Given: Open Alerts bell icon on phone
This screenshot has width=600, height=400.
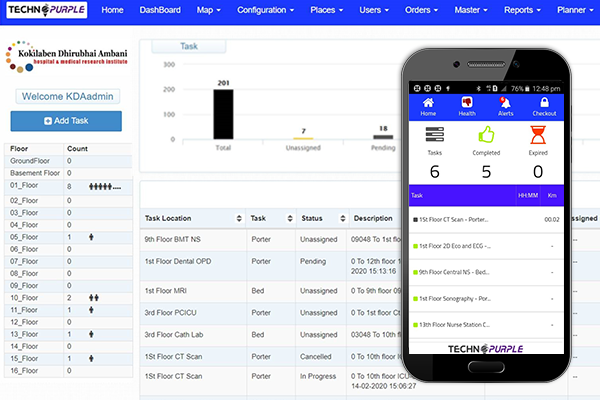Looking at the screenshot, I should pos(505,102).
